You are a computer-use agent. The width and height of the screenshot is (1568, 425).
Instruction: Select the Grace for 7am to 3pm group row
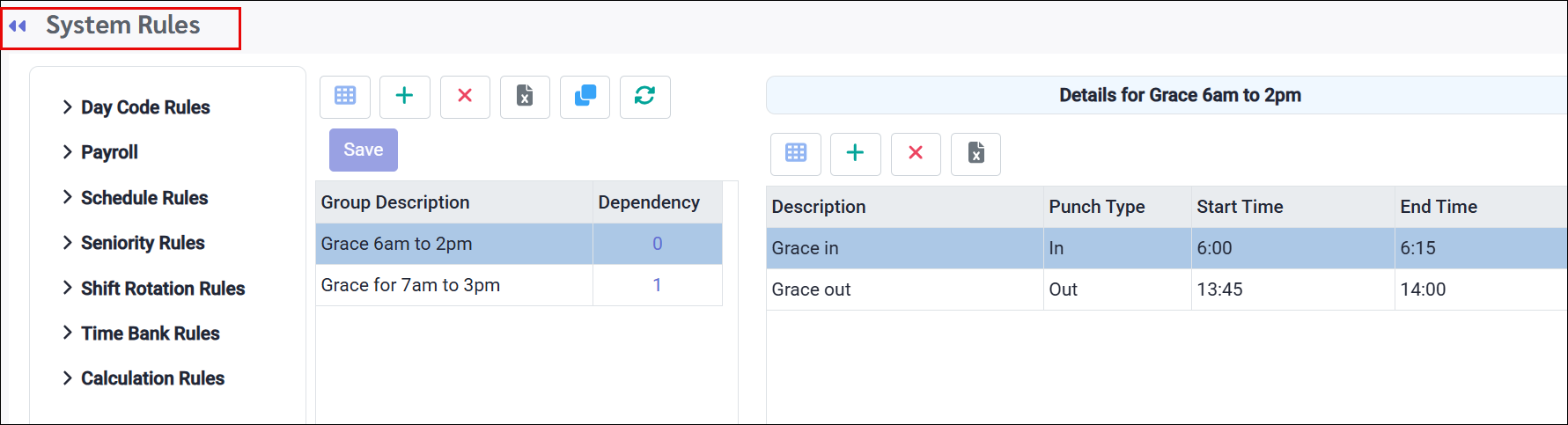pyautogui.click(x=519, y=285)
